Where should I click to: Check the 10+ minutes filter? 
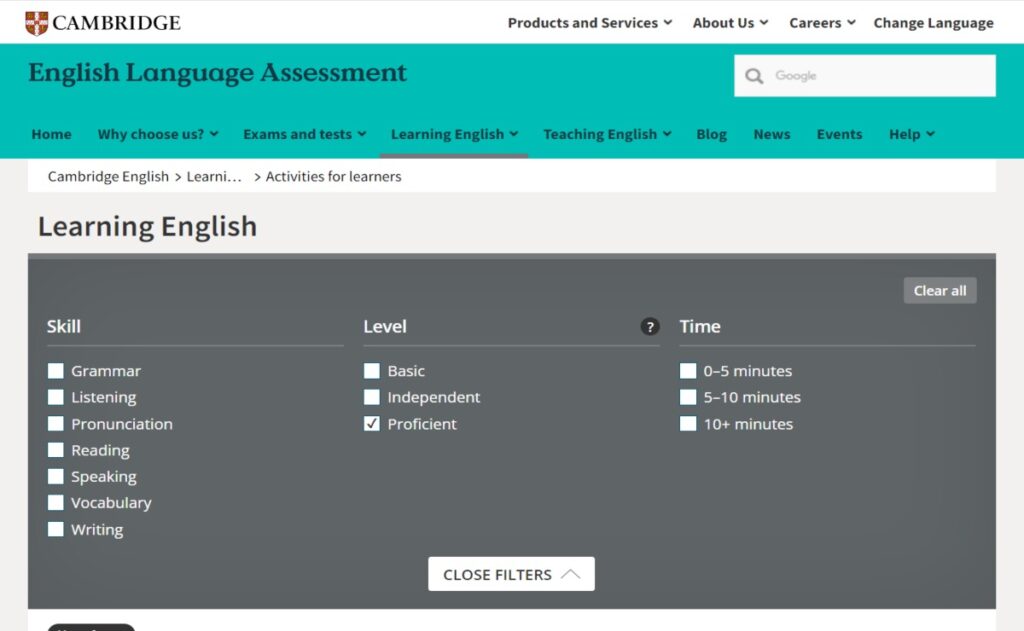[x=688, y=424]
